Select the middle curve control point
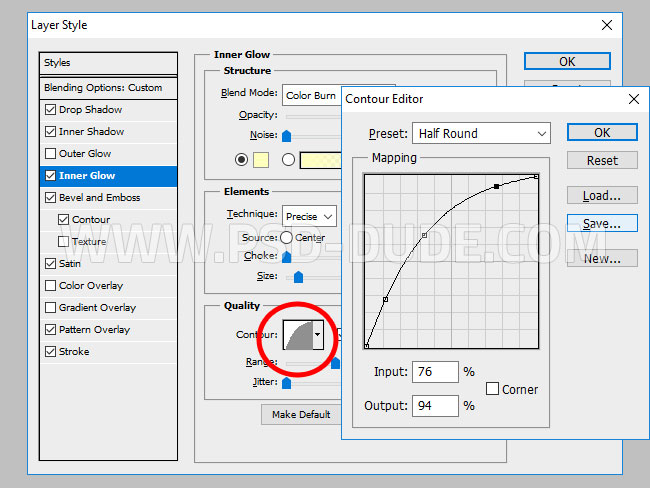The height and width of the screenshot is (488, 650). 424,236
